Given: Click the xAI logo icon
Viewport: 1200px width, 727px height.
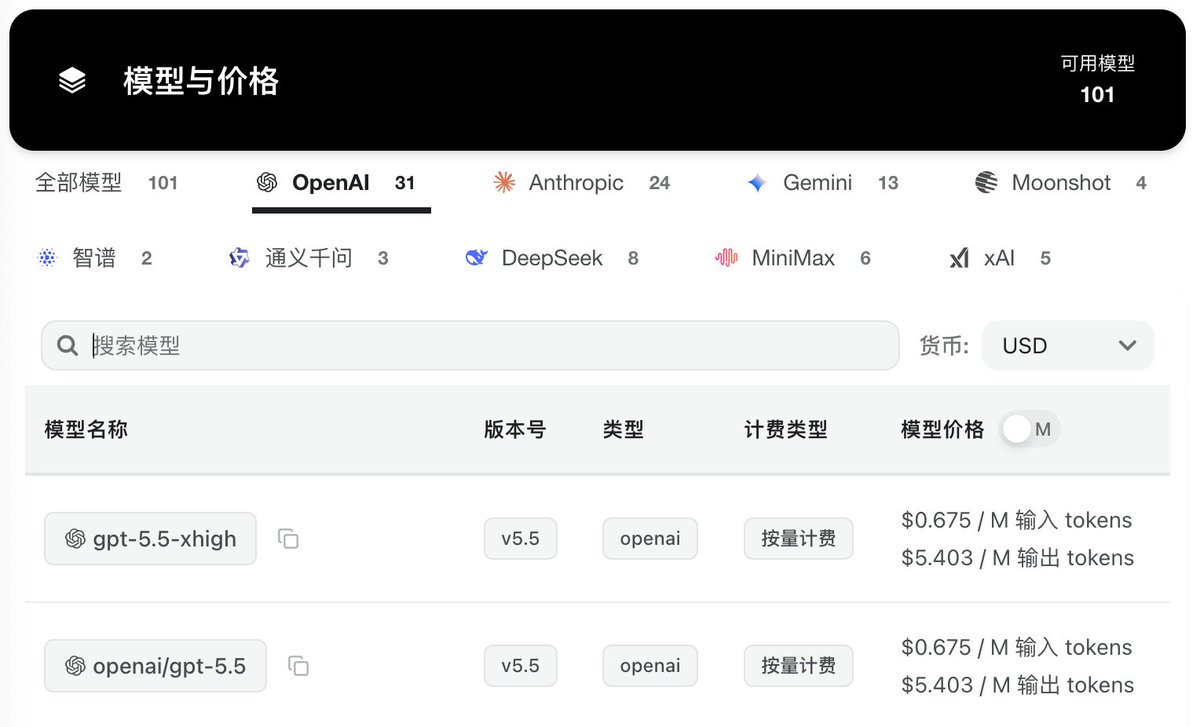Looking at the screenshot, I should 960,258.
